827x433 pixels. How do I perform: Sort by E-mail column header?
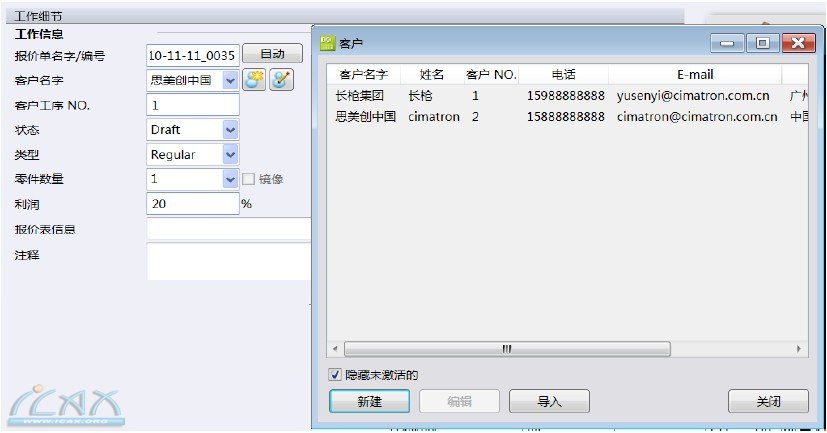pyautogui.click(x=695, y=74)
